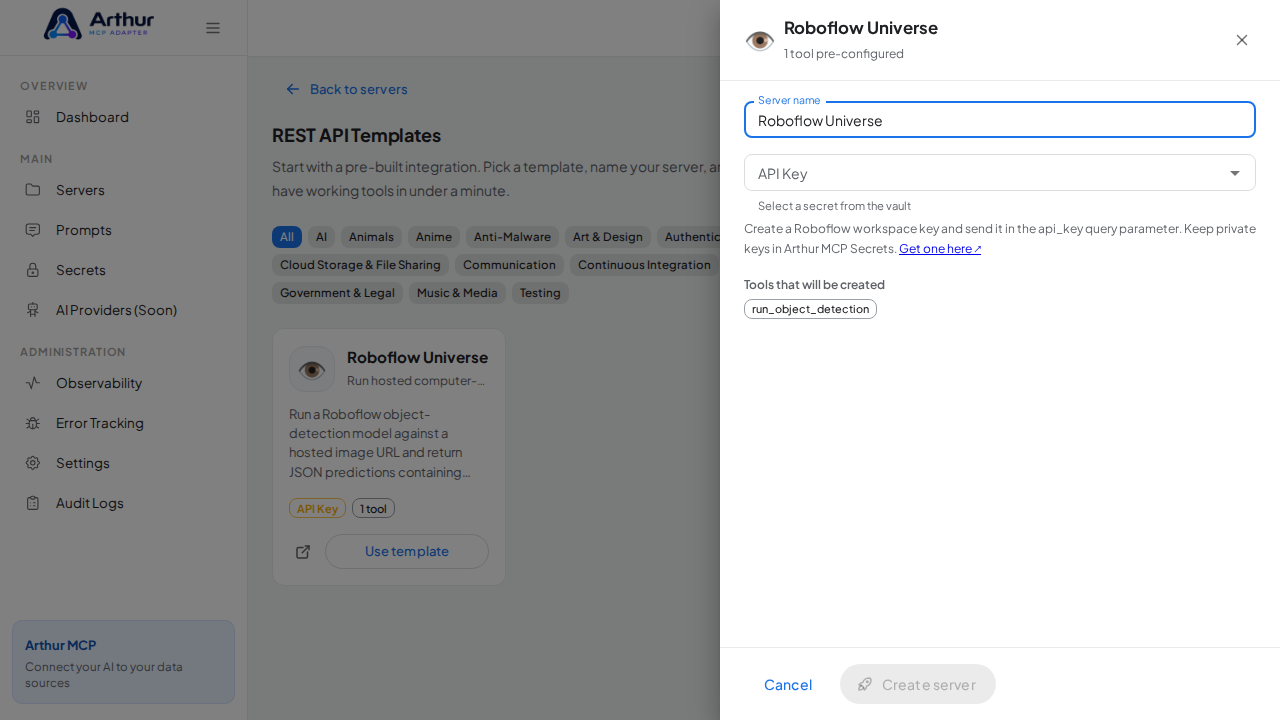The height and width of the screenshot is (720, 1280).
Task: Open external link icon on Roboflow card
Action: [x=303, y=552]
